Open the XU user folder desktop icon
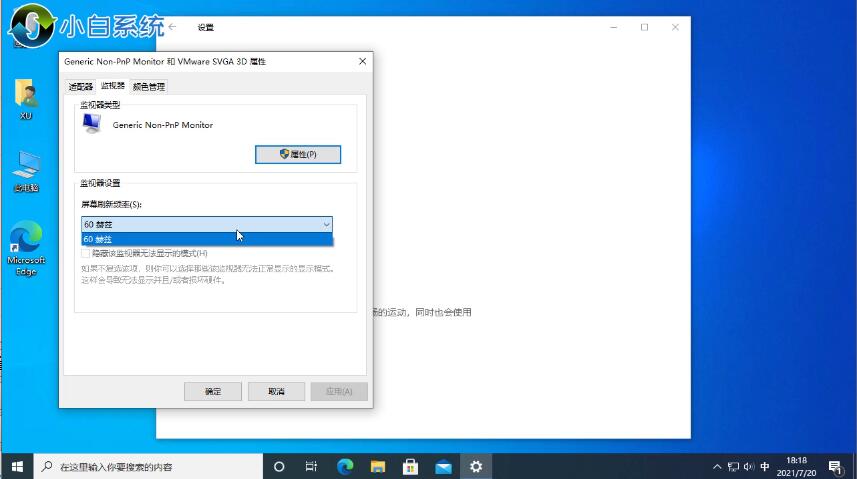 26,99
